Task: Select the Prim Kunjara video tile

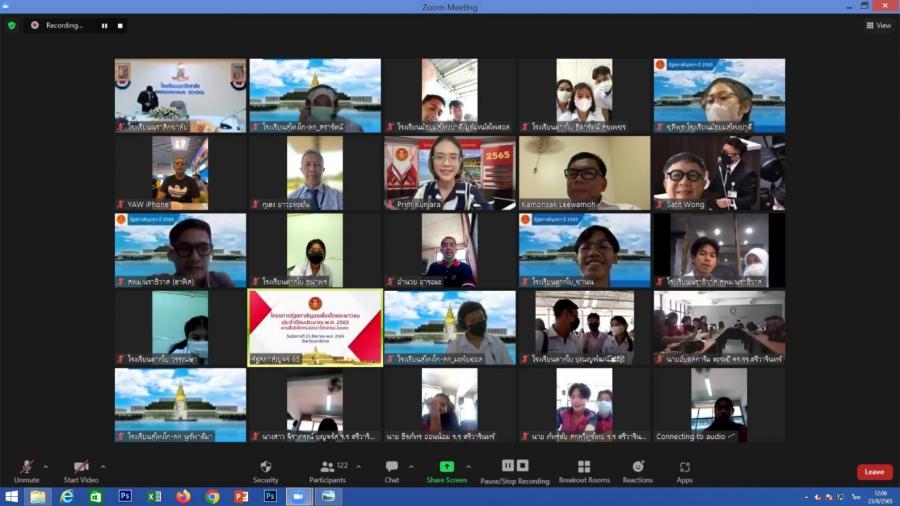Action: 449,173
